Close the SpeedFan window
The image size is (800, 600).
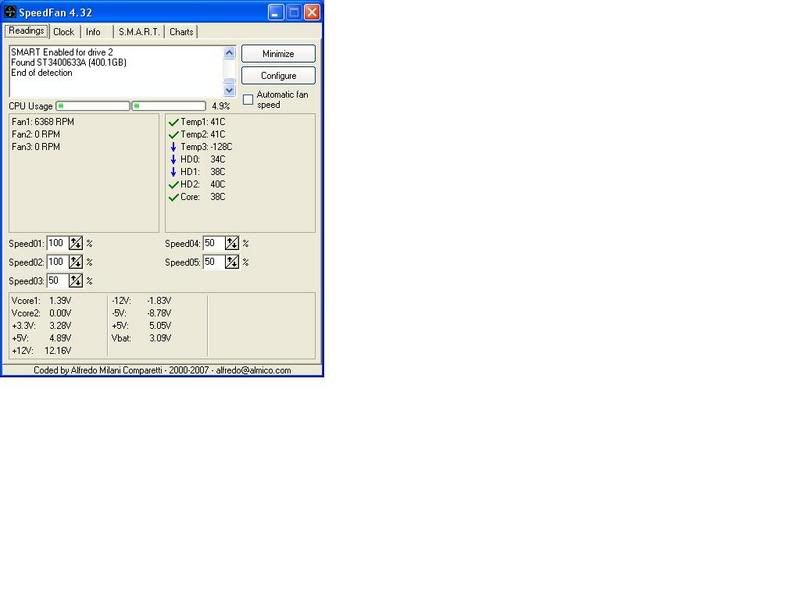[312, 12]
